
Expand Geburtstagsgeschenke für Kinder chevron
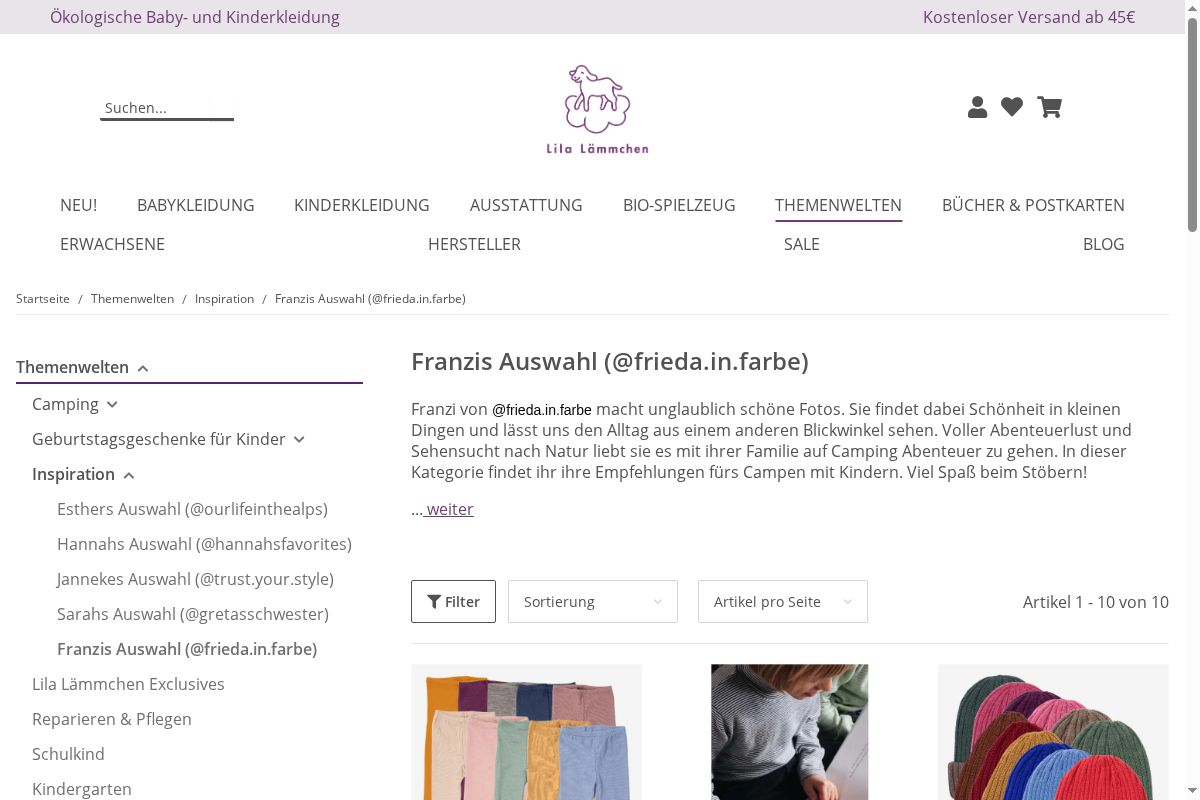click(x=299, y=440)
